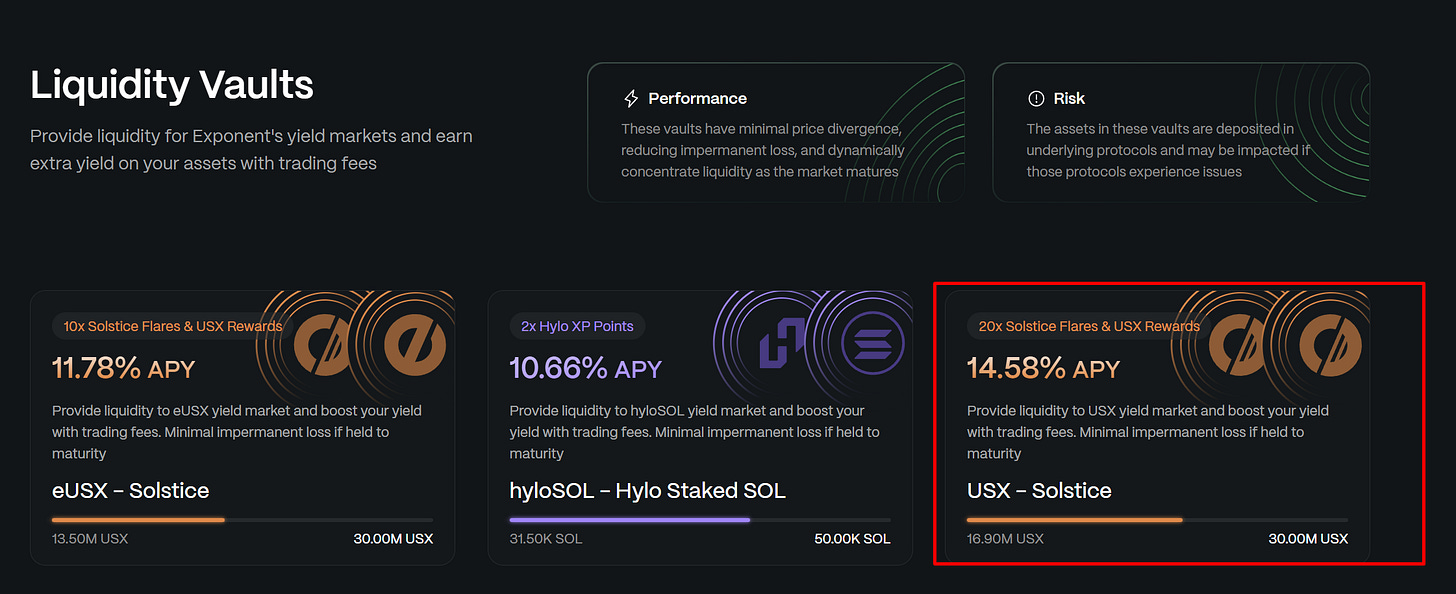1456x594 pixels.
Task: Click the USX yield market description text
Action: (1148, 432)
